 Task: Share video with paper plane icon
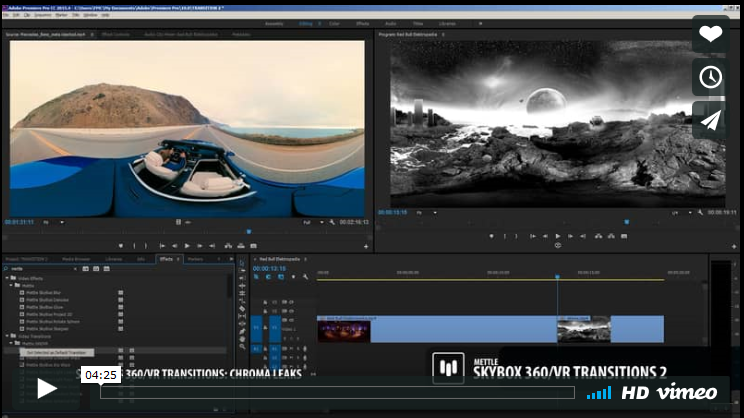point(710,120)
